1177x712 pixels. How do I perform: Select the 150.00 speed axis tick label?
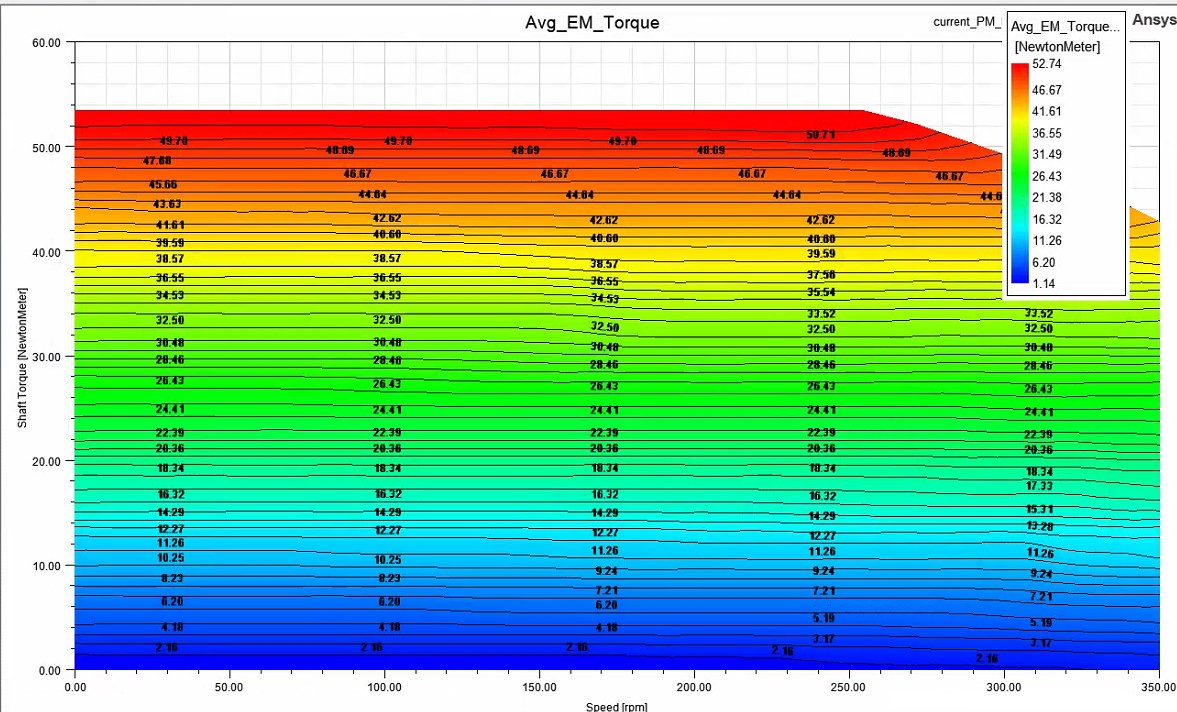(539, 686)
